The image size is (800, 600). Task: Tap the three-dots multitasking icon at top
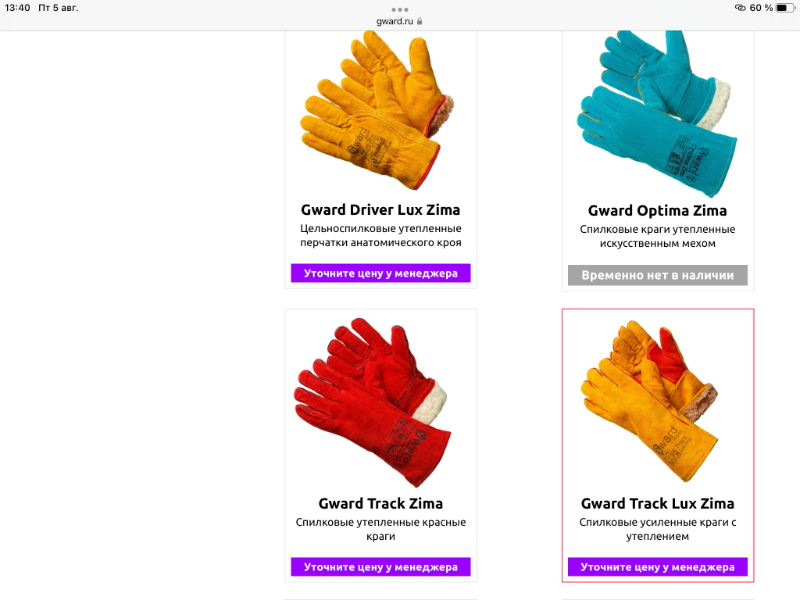point(399,10)
